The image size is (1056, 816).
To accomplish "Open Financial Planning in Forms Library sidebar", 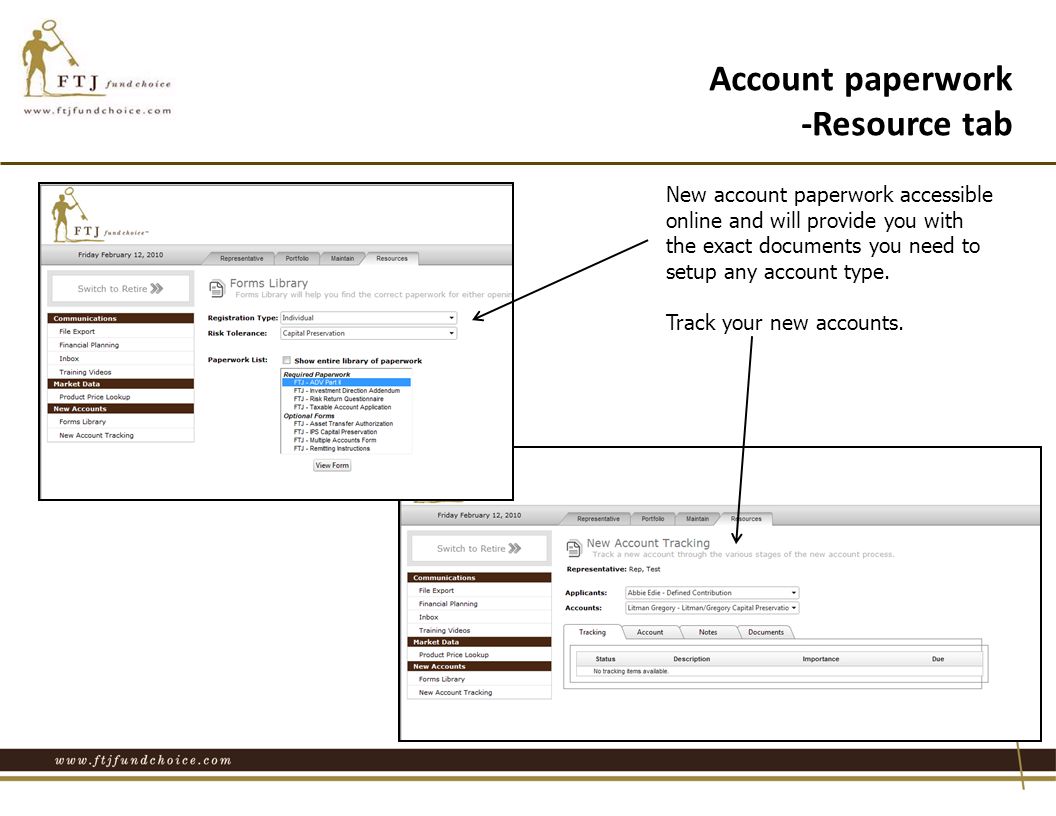I will coord(89,345).
